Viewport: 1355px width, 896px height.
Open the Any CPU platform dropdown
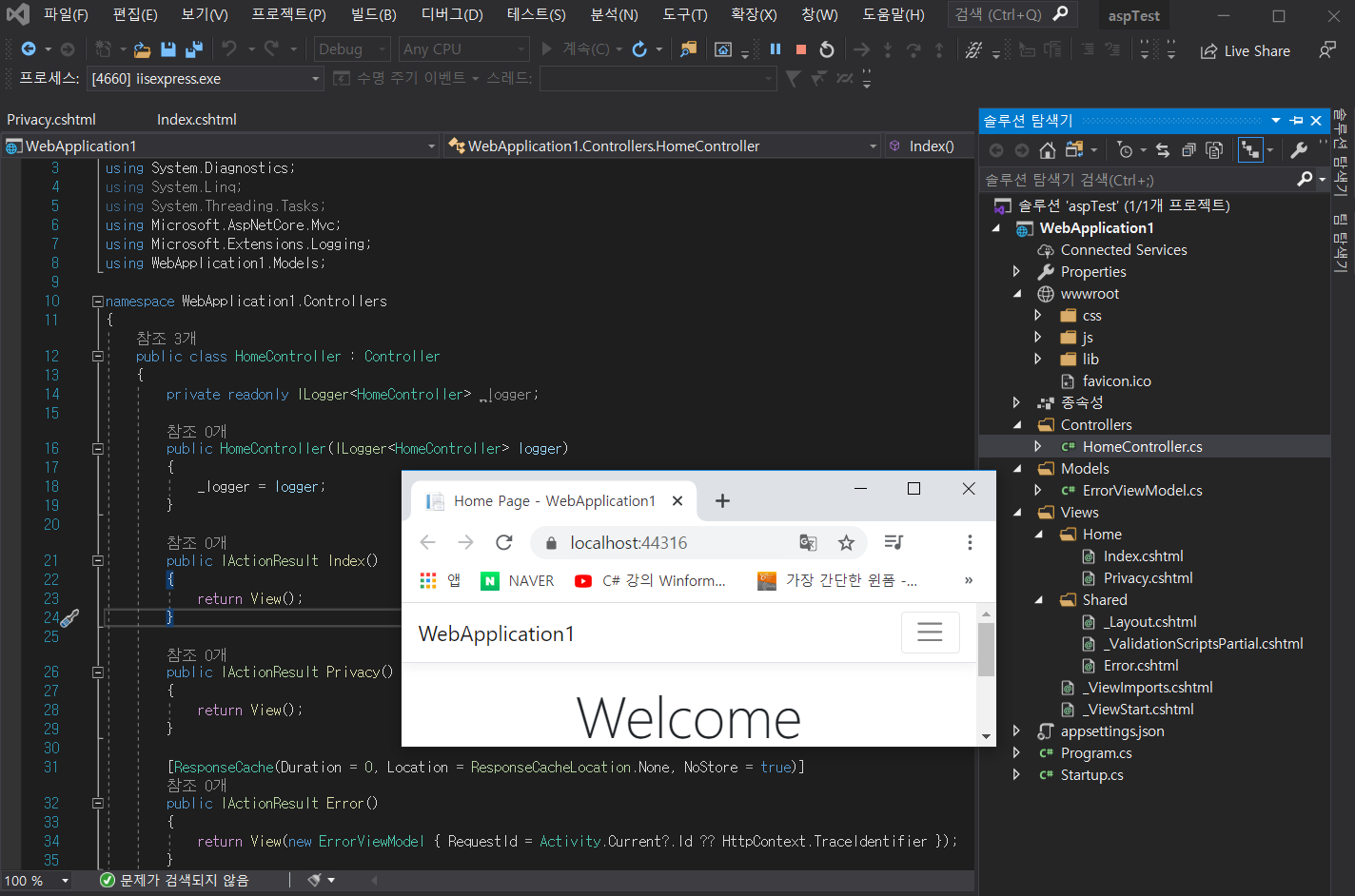point(462,49)
